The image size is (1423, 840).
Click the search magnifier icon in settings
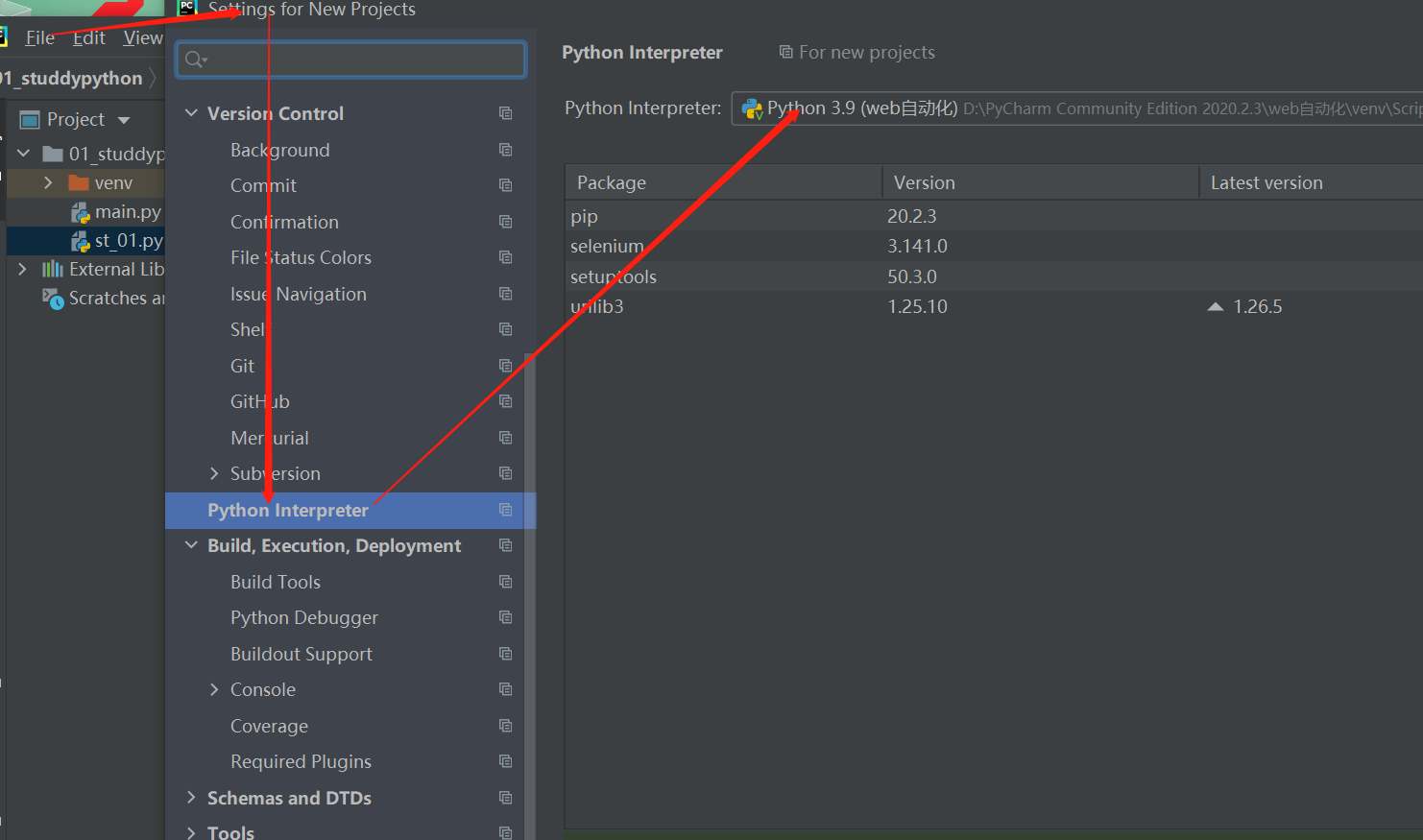tap(196, 60)
